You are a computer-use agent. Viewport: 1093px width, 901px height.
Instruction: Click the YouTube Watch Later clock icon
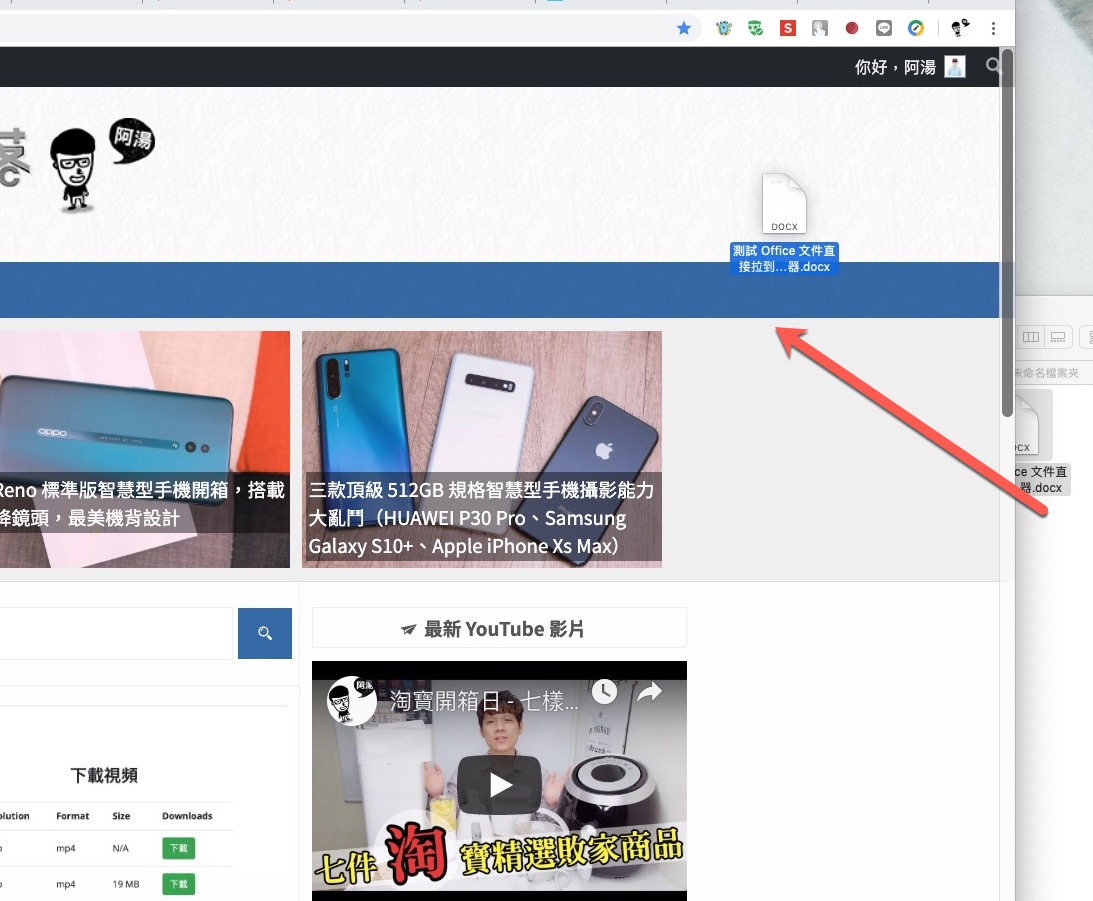point(604,692)
